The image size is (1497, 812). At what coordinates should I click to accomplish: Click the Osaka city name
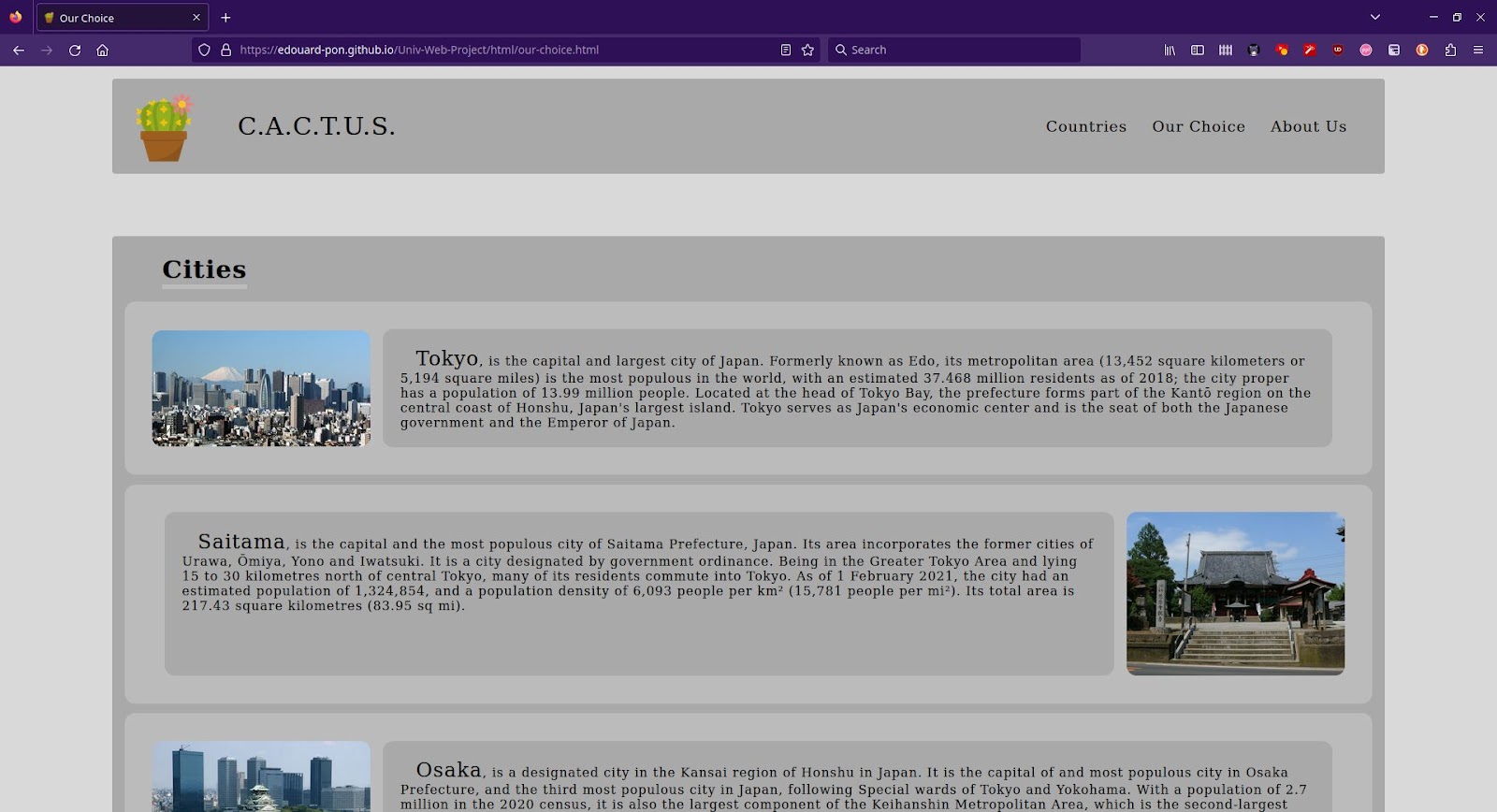click(x=449, y=770)
